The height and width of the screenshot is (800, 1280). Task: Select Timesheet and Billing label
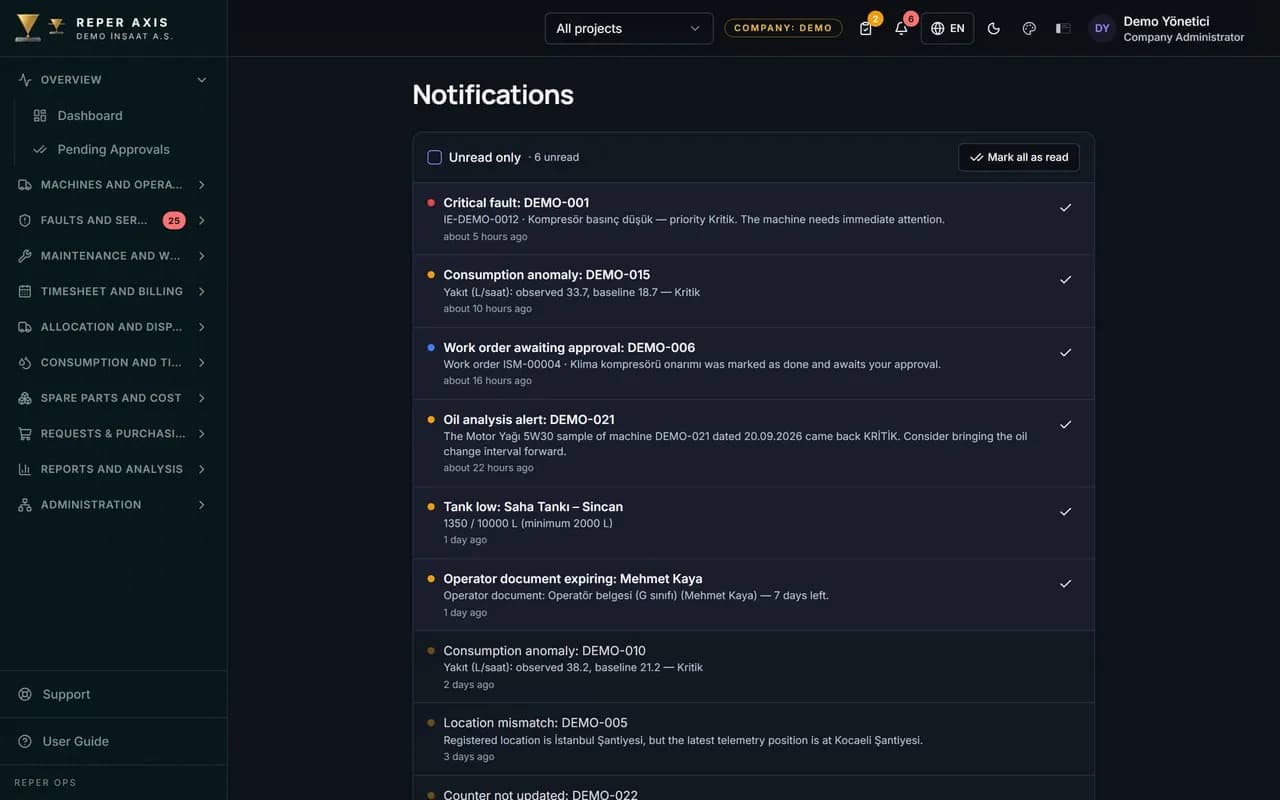point(112,291)
